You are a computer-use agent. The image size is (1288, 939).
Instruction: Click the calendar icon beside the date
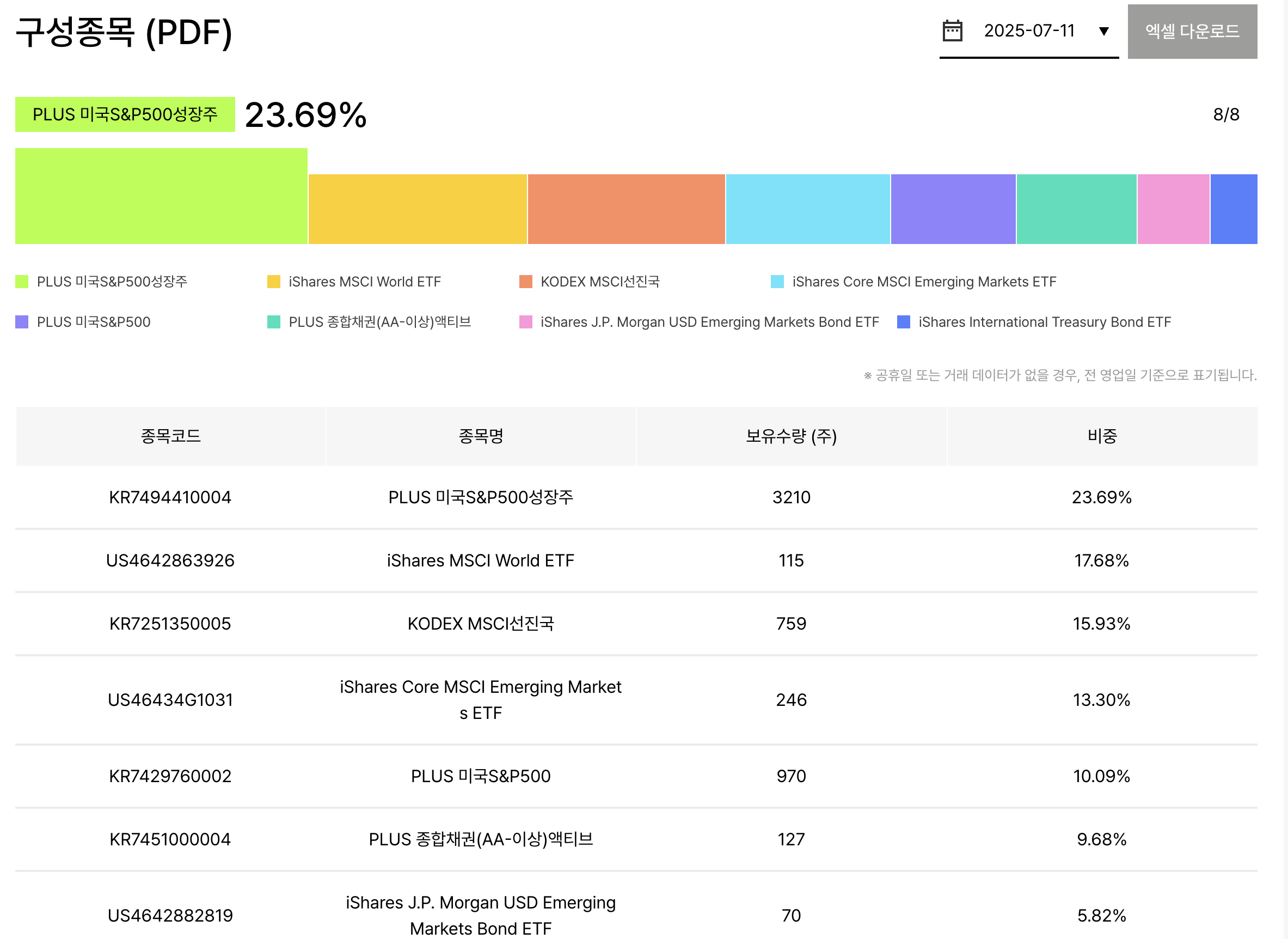pyautogui.click(x=952, y=31)
